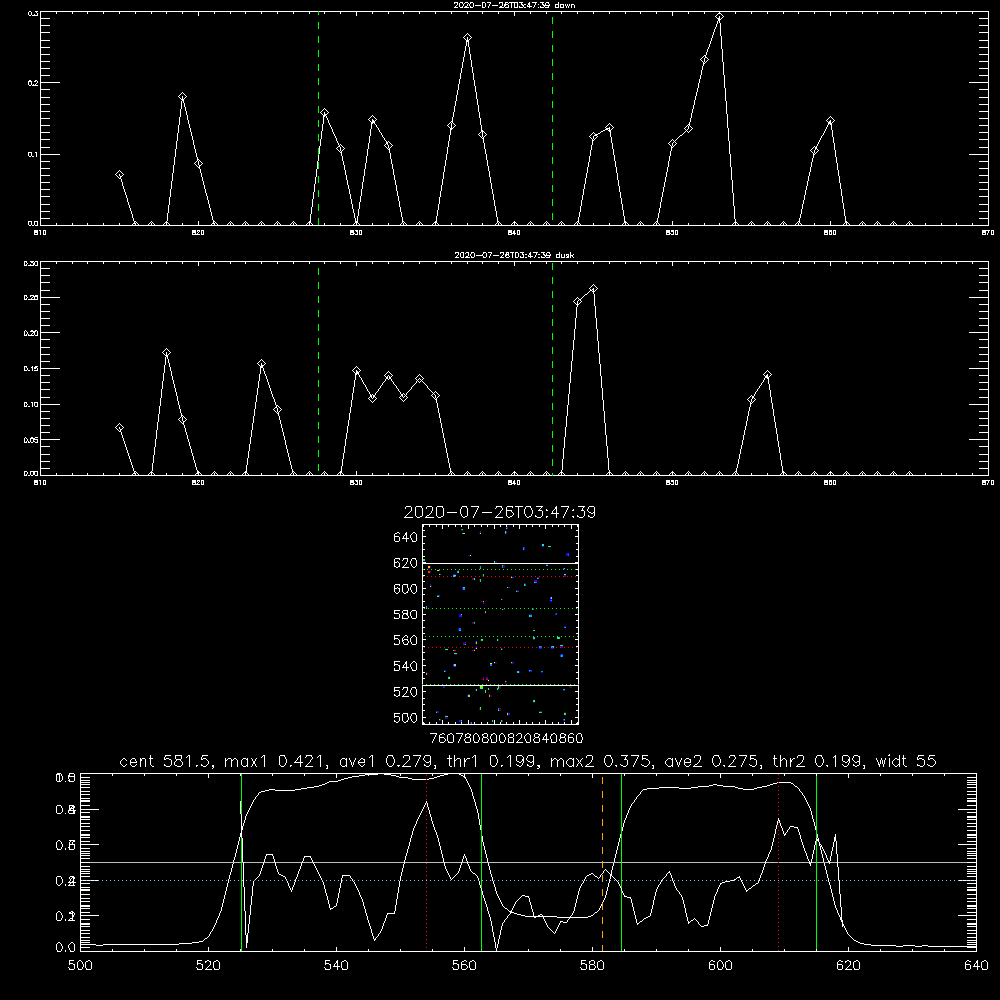
Task: Click the lower solid white line in scatter image
Action: point(500,686)
